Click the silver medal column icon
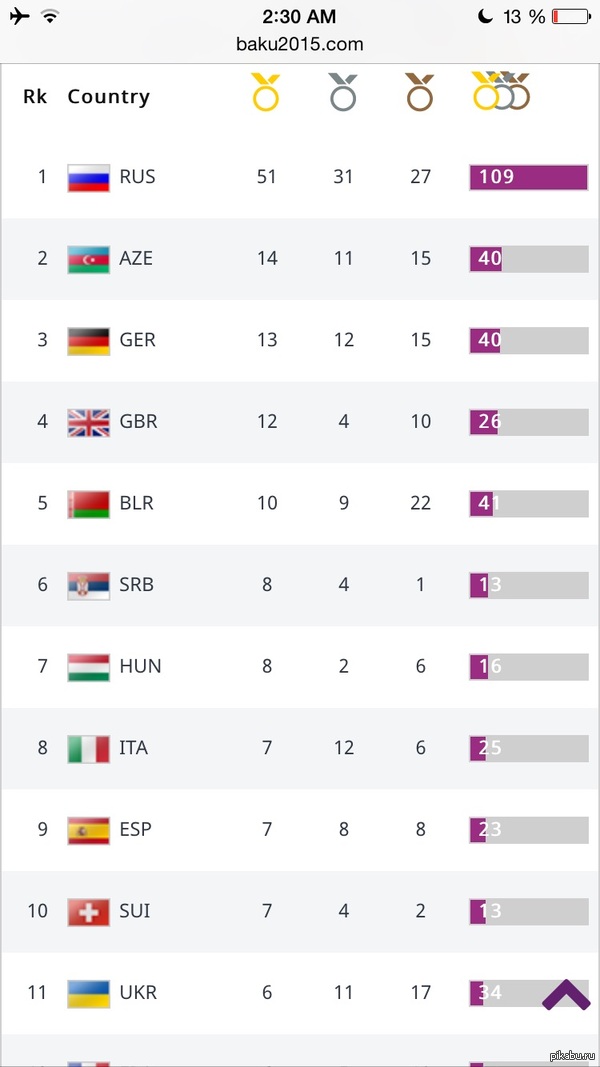The height and width of the screenshot is (1067, 600). 343,94
